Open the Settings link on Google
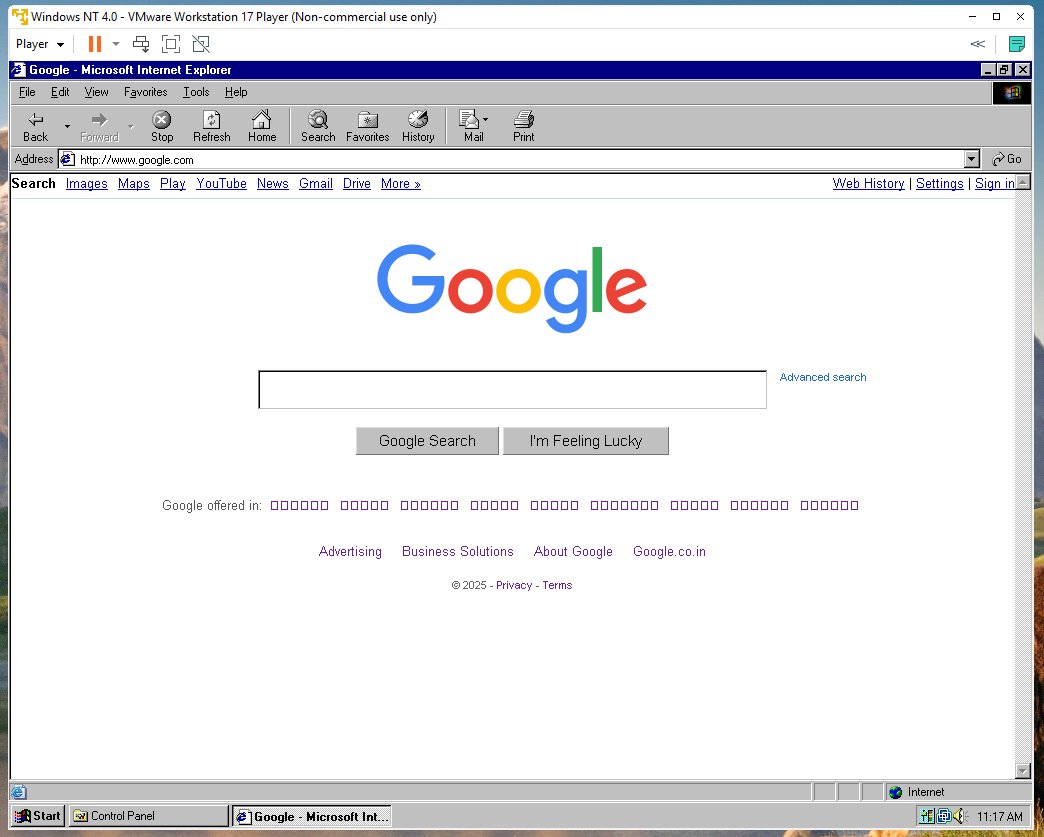Screen dimensions: 1044x837 (939, 184)
